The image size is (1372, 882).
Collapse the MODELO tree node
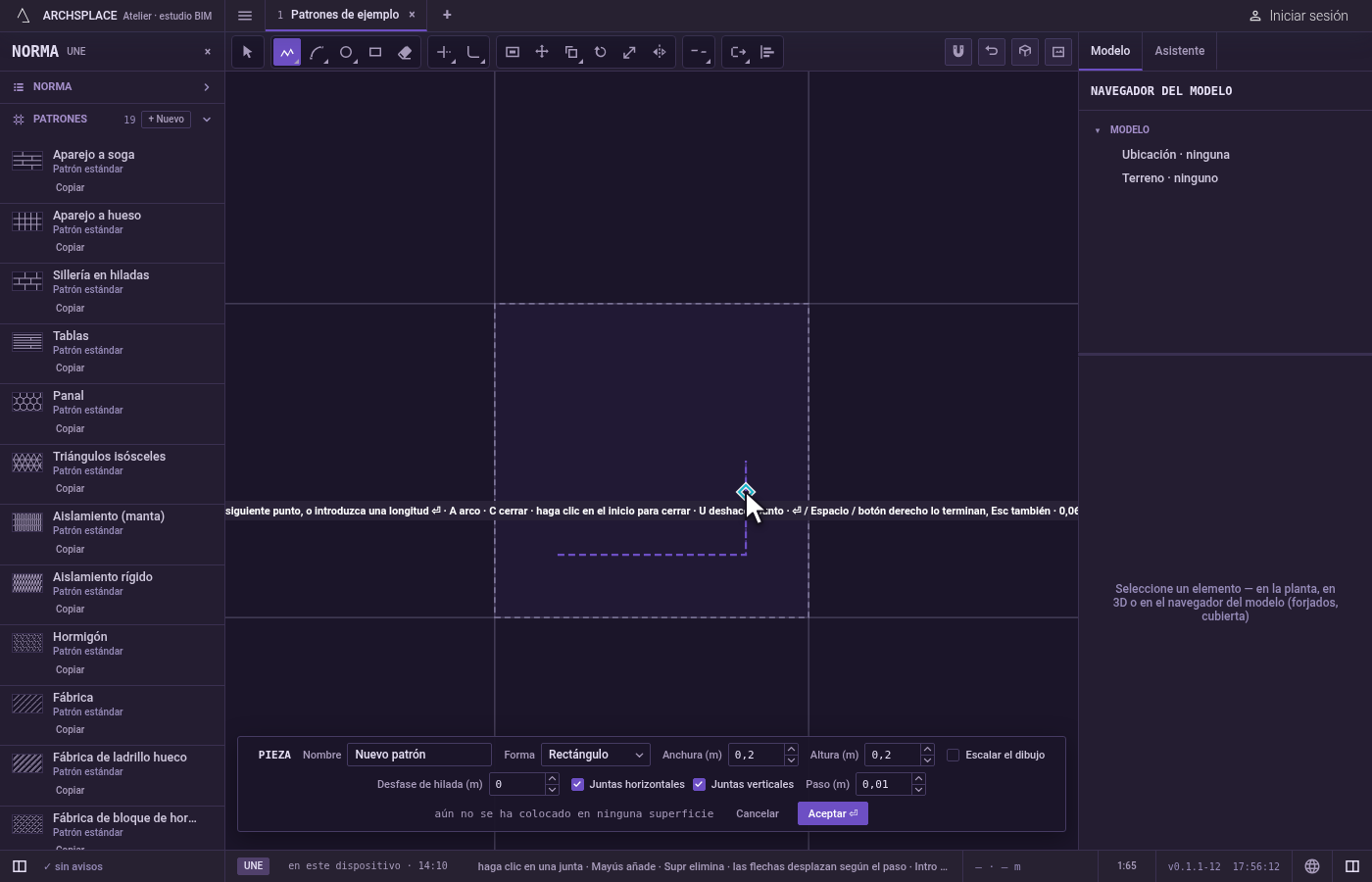(1098, 130)
